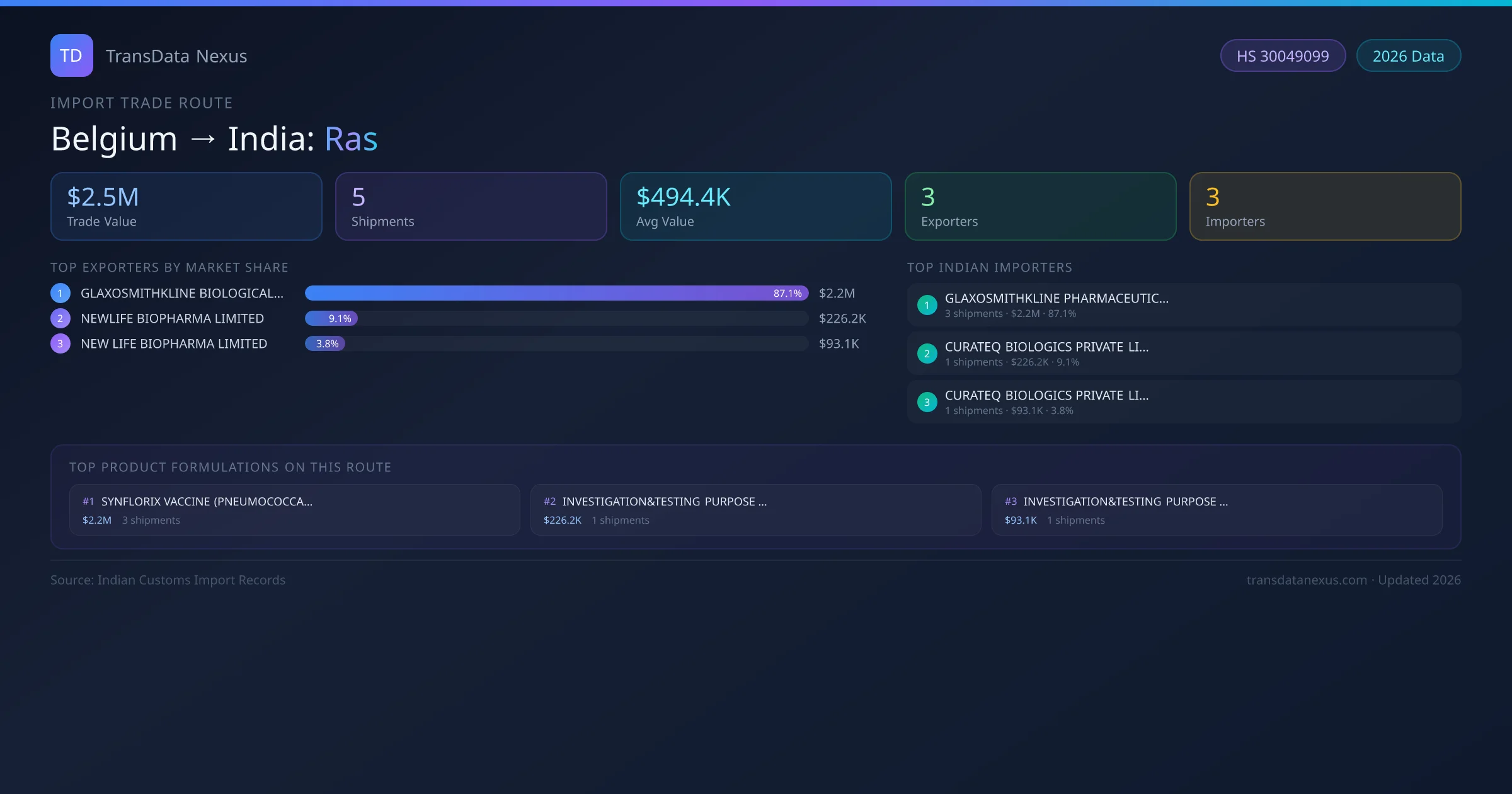
Task: Select the 3 Importers stat card
Action: click(1325, 207)
